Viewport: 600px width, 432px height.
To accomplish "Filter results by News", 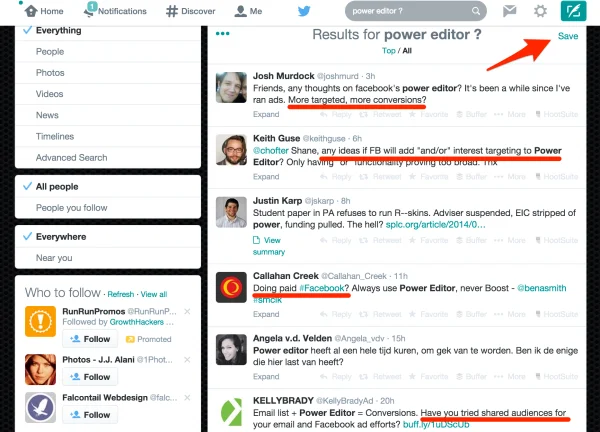I will [108, 115].
